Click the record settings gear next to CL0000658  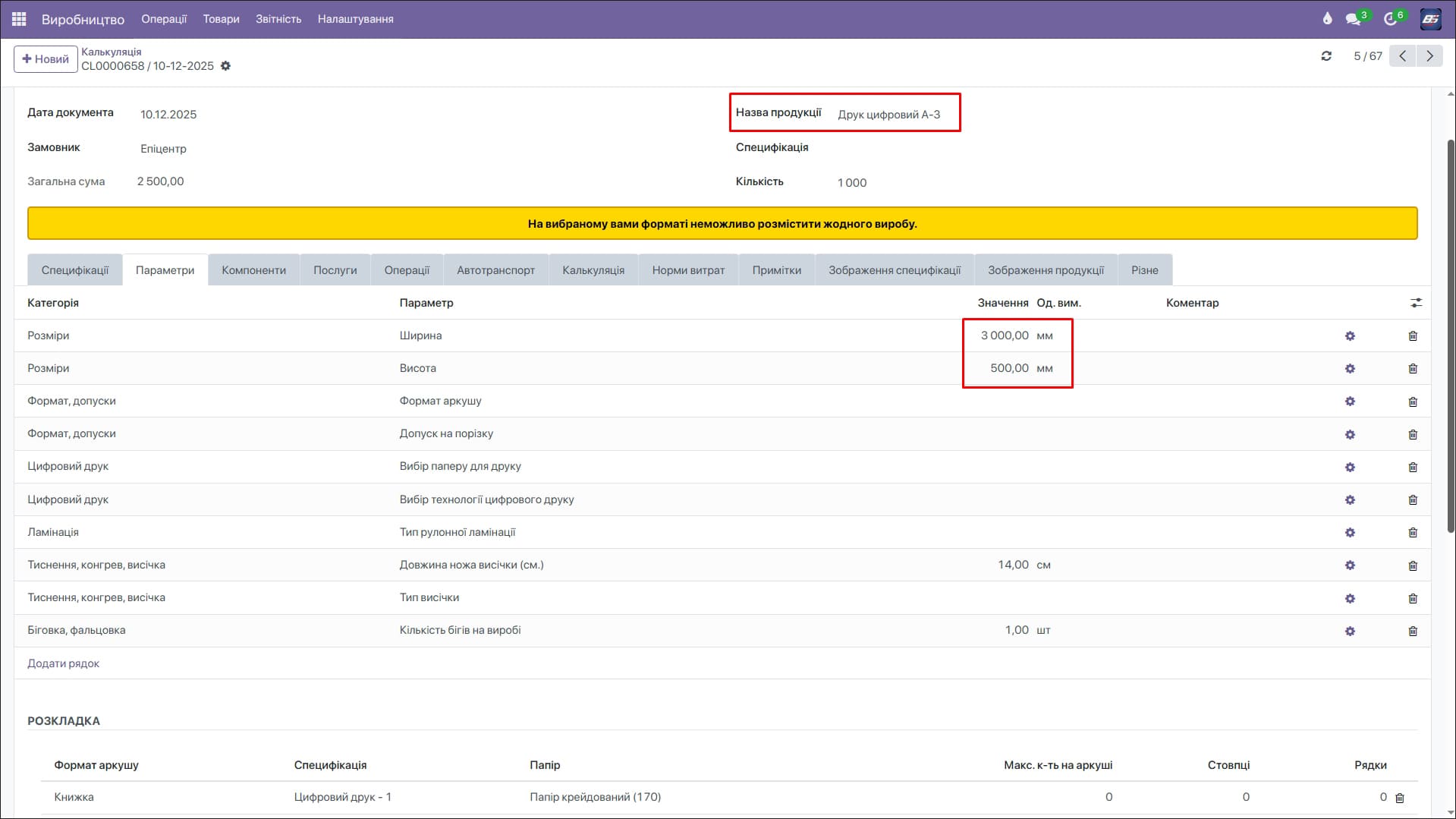(225, 66)
